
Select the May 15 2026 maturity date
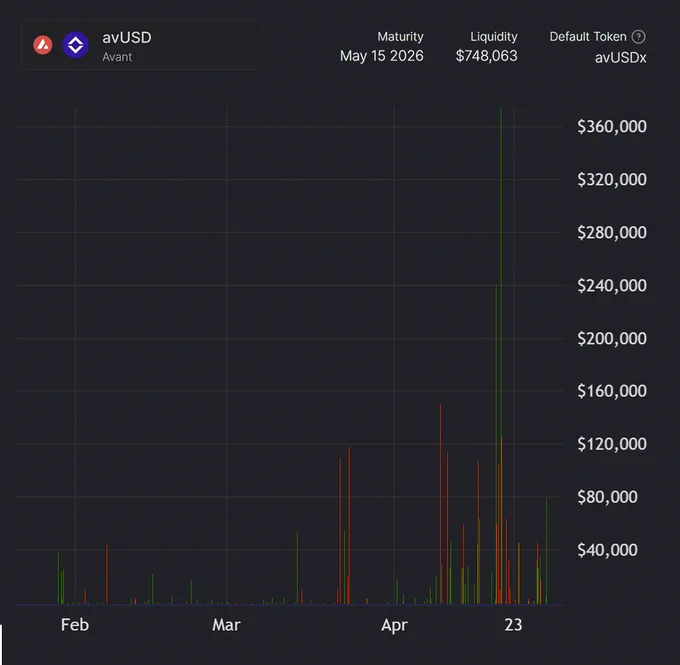(382, 56)
